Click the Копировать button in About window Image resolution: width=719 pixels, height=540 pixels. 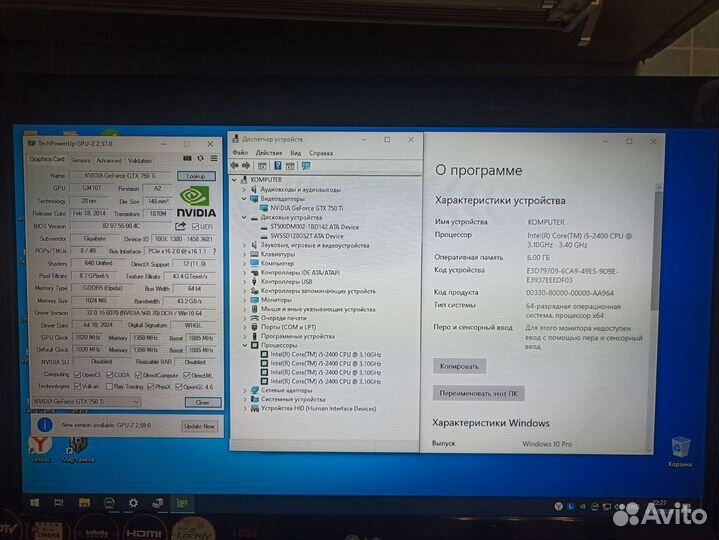[x=459, y=366]
